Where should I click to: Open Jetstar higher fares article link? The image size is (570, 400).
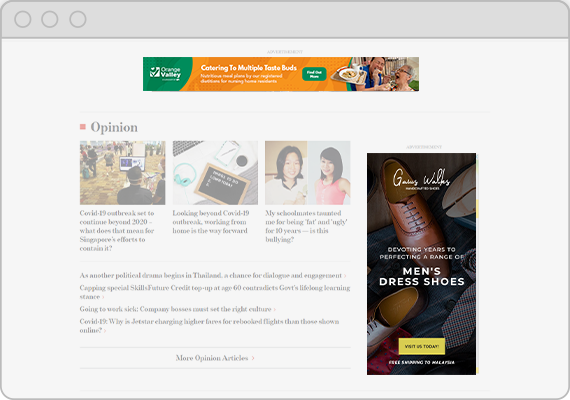pyautogui.click(x=209, y=326)
